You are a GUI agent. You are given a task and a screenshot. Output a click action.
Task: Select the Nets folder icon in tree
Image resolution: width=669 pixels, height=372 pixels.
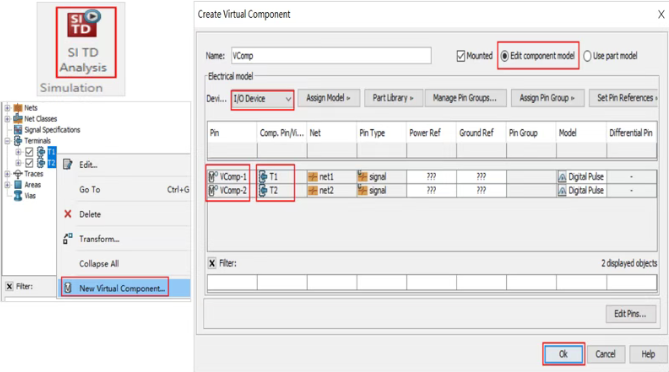[x=18, y=108]
